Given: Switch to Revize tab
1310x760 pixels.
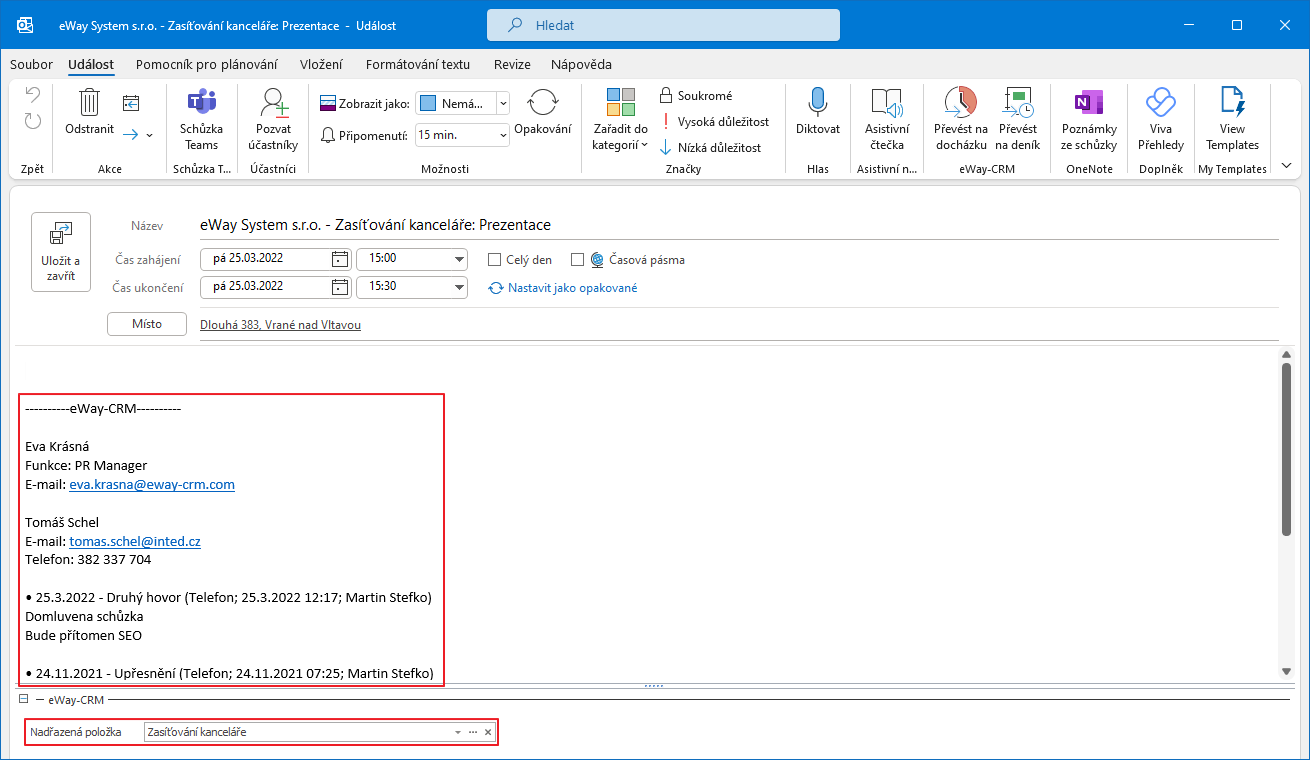Looking at the screenshot, I should [x=512, y=64].
